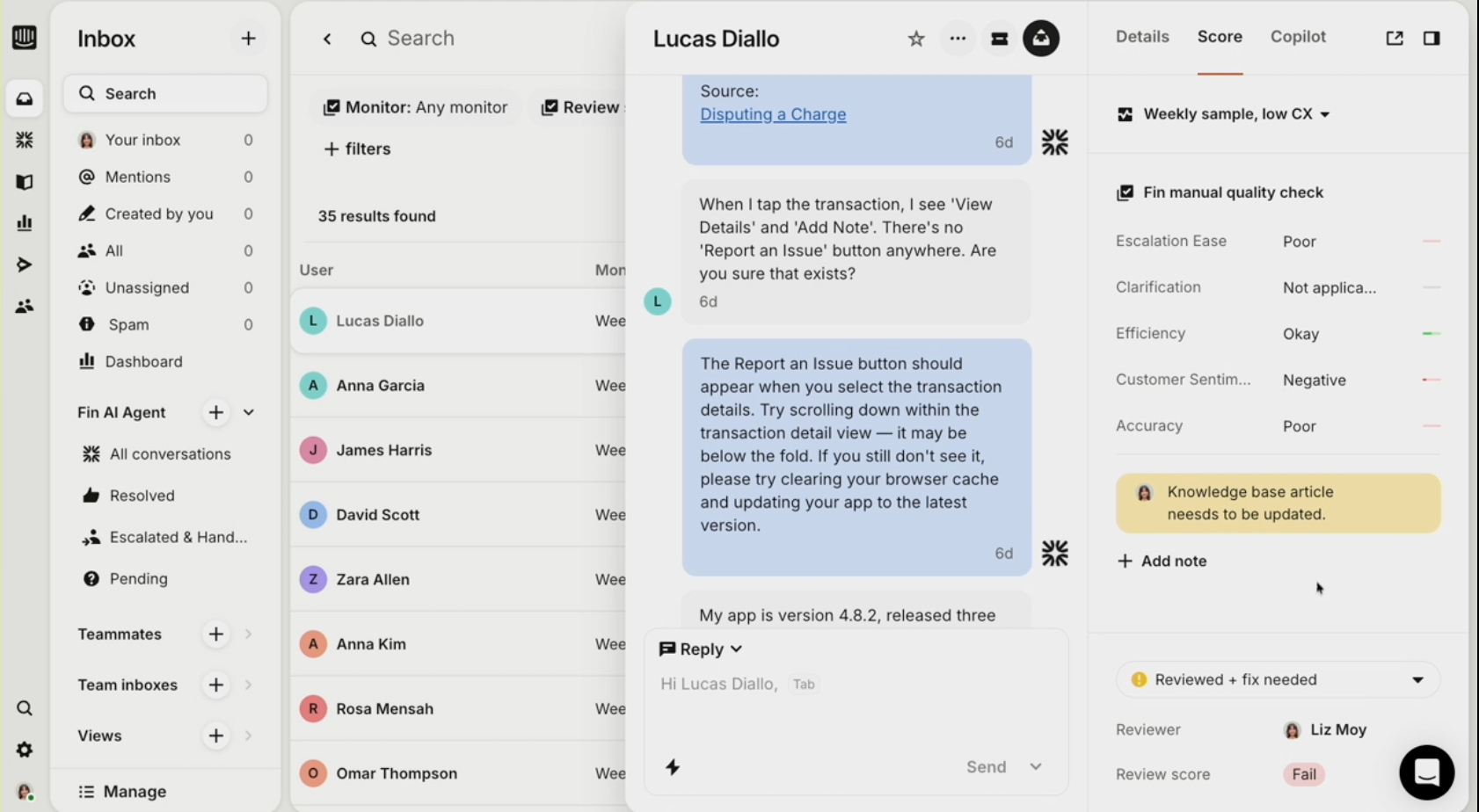Collapse the Fin AI Agent section
The width and height of the screenshot is (1479, 812).
coord(249,413)
